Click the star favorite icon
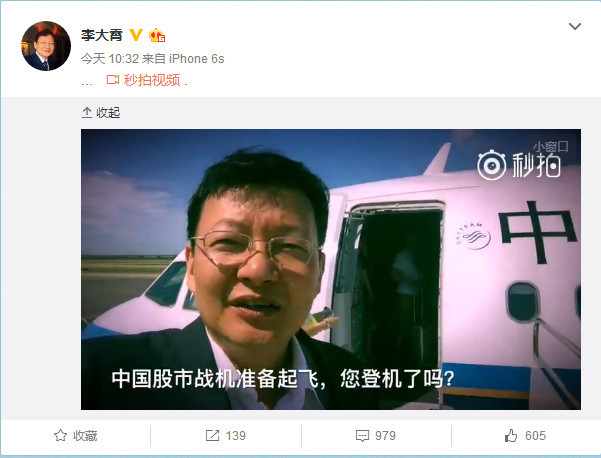 61,436
